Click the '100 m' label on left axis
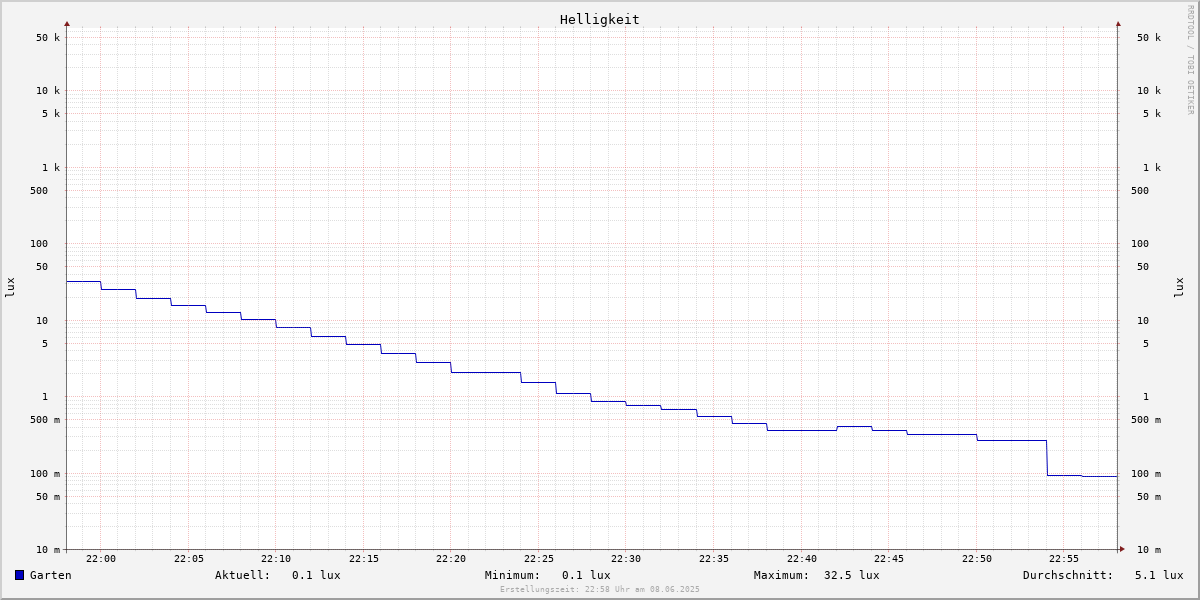Screen dimensions: 1200x600 45,474
